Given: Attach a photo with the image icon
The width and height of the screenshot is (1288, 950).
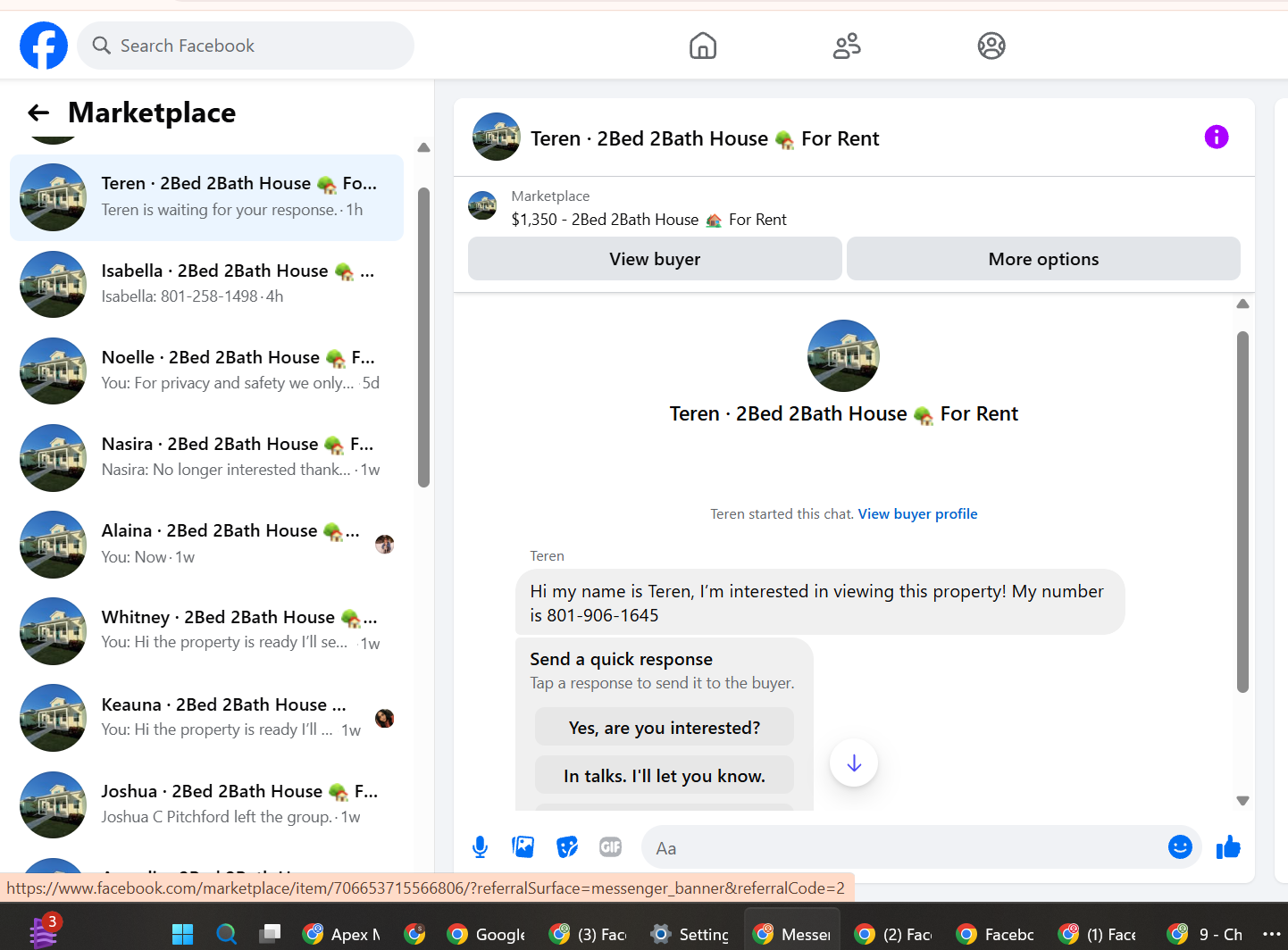Looking at the screenshot, I should pyautogui.click(x=523, y=847).
